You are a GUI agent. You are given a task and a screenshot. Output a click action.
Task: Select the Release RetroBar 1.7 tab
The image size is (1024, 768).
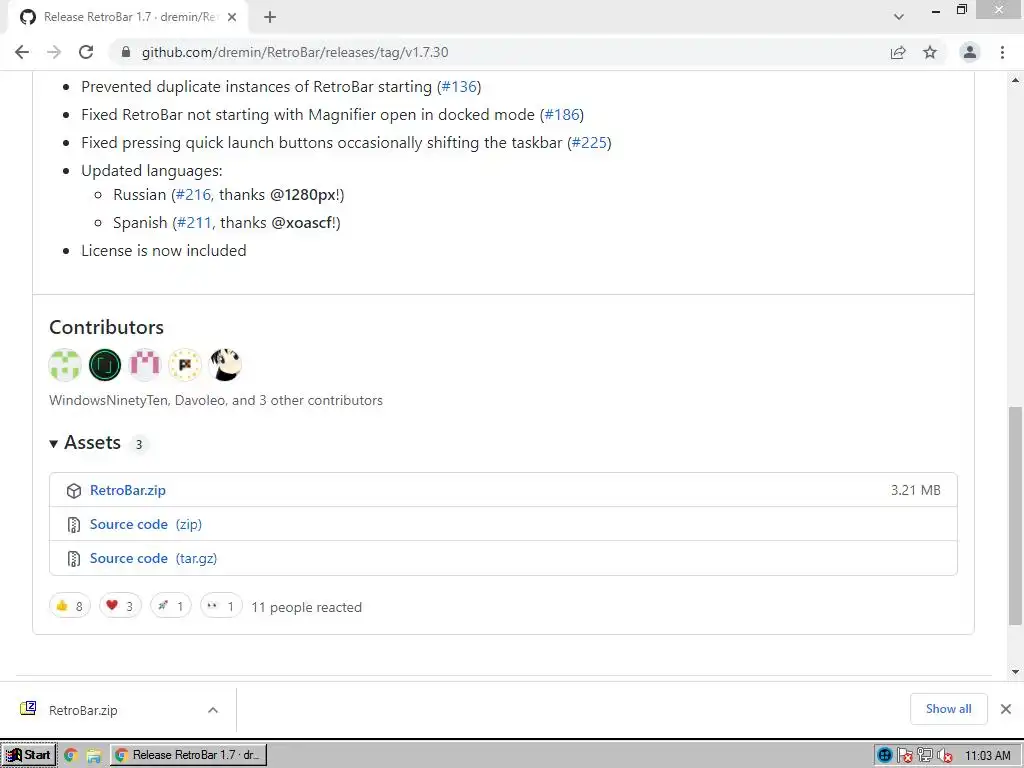[128, 17]
